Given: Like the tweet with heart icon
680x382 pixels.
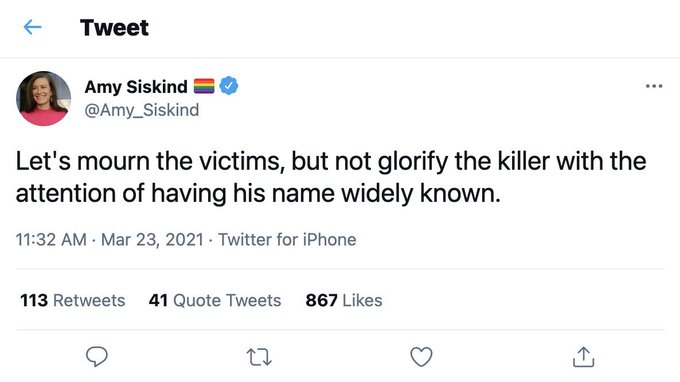Looking at the screenshot, I should click(421, 357).
